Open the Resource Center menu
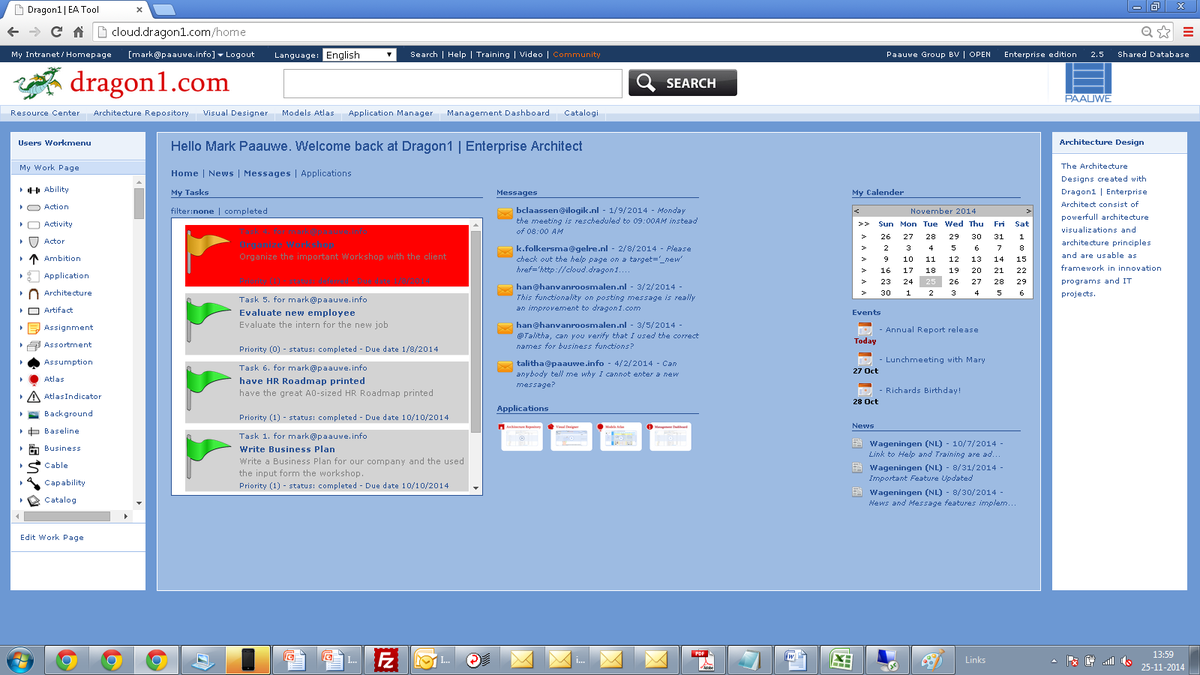 (45, 113)
